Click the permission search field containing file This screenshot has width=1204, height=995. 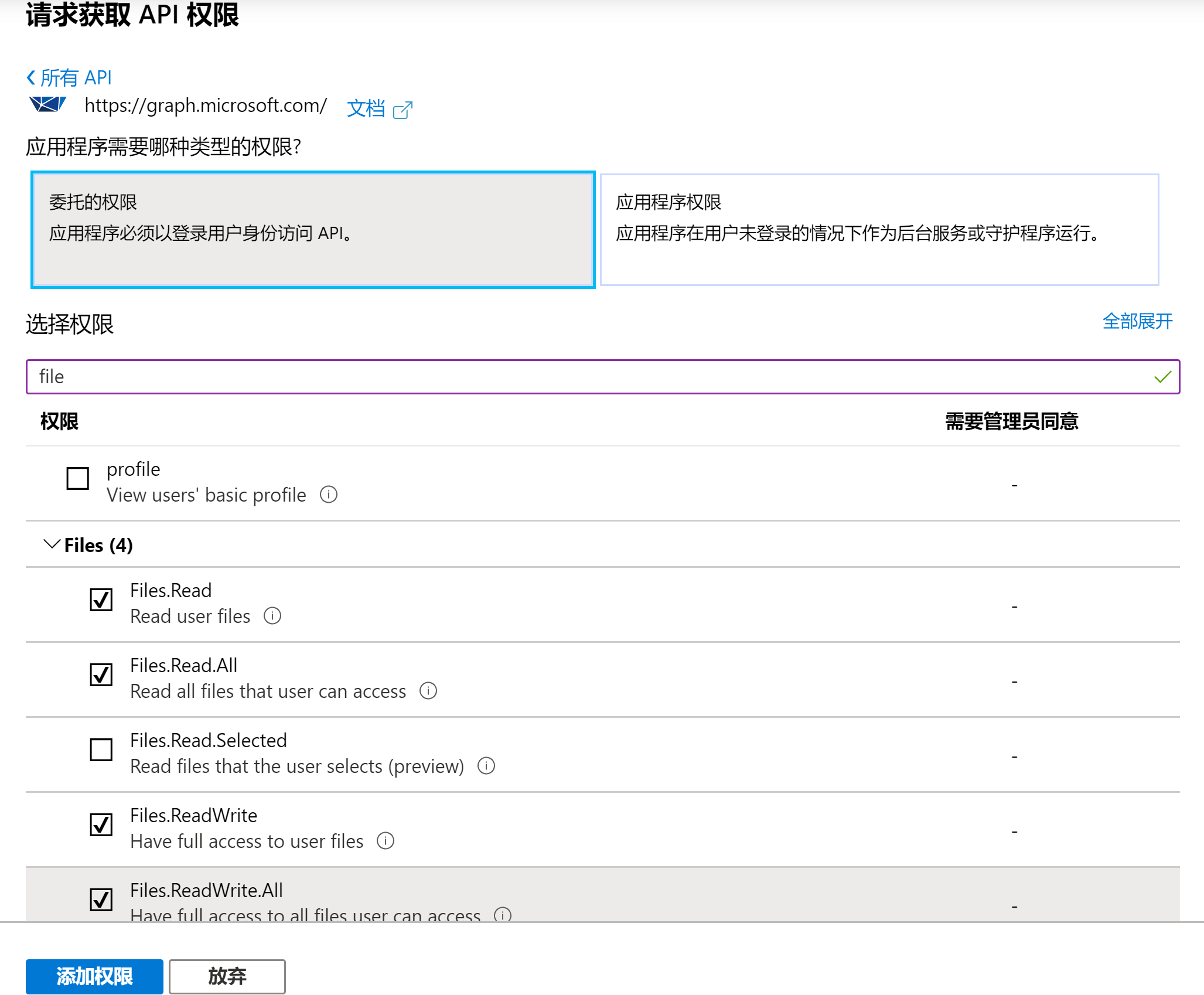(603, 377)
